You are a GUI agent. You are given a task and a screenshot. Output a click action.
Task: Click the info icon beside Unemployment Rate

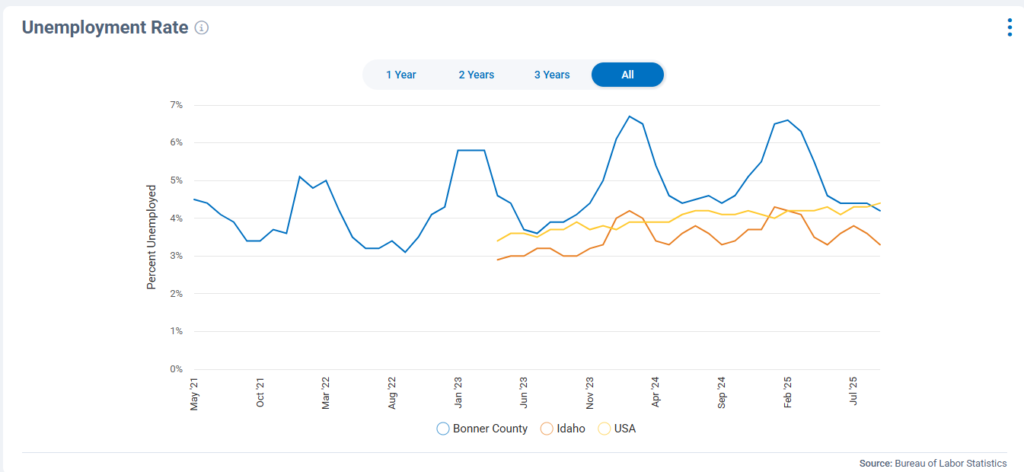tap(202, 28)
